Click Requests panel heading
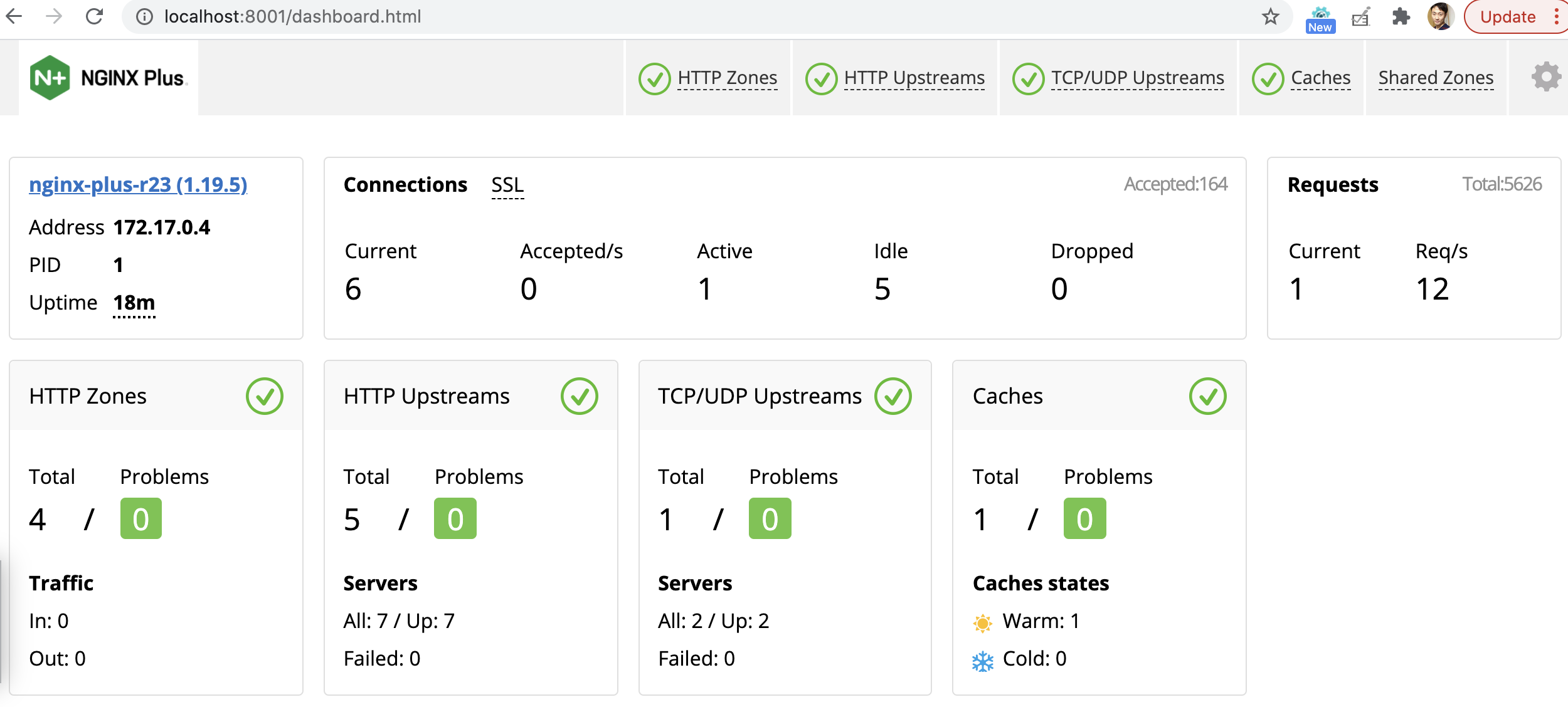 coord(1333,185)
